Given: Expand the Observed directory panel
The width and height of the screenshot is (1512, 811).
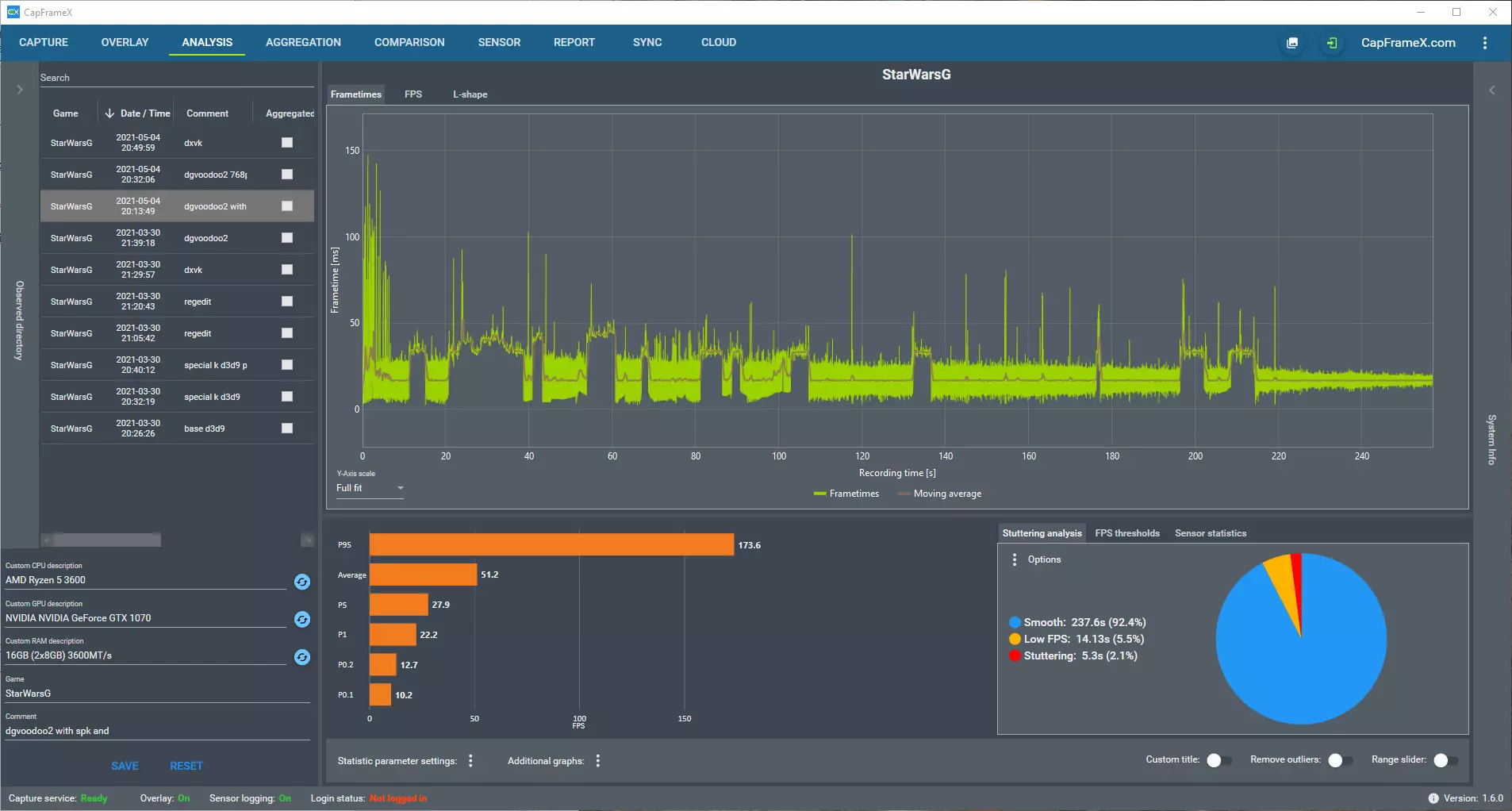Looking at the screenshot, I should pos(20,90).
